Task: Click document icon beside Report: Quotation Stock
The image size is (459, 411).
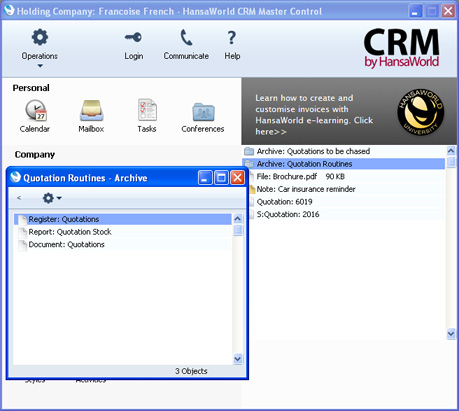Action: 23,232
